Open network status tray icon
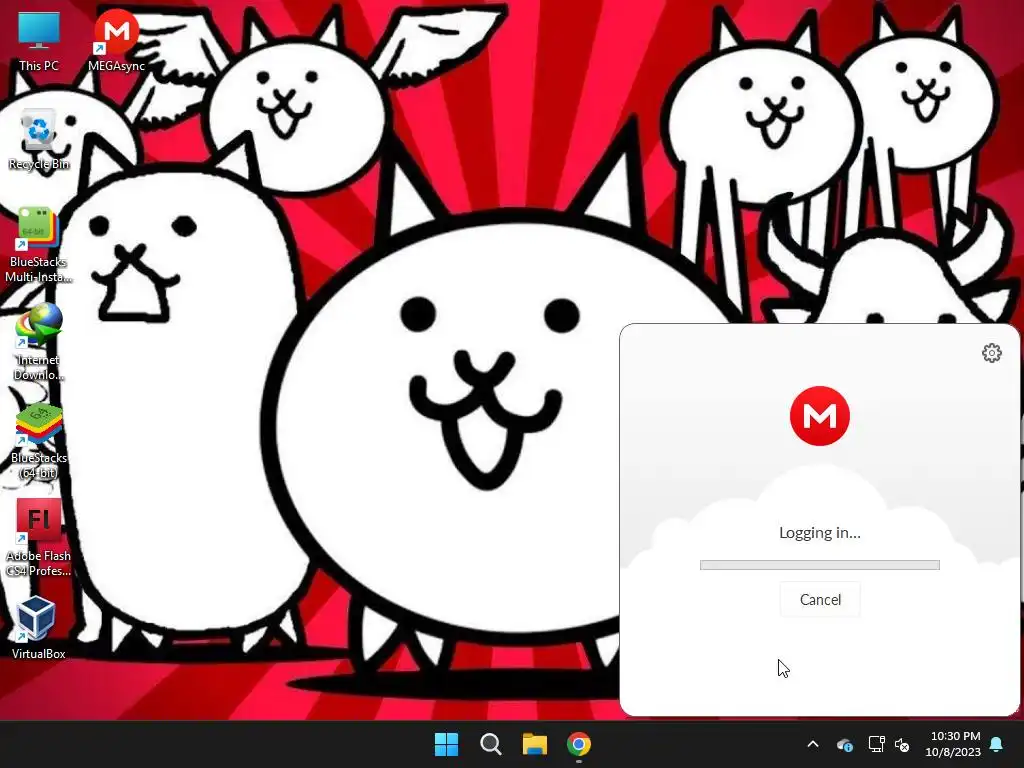This screenshot has height=768, width=1024. [876, 744]
